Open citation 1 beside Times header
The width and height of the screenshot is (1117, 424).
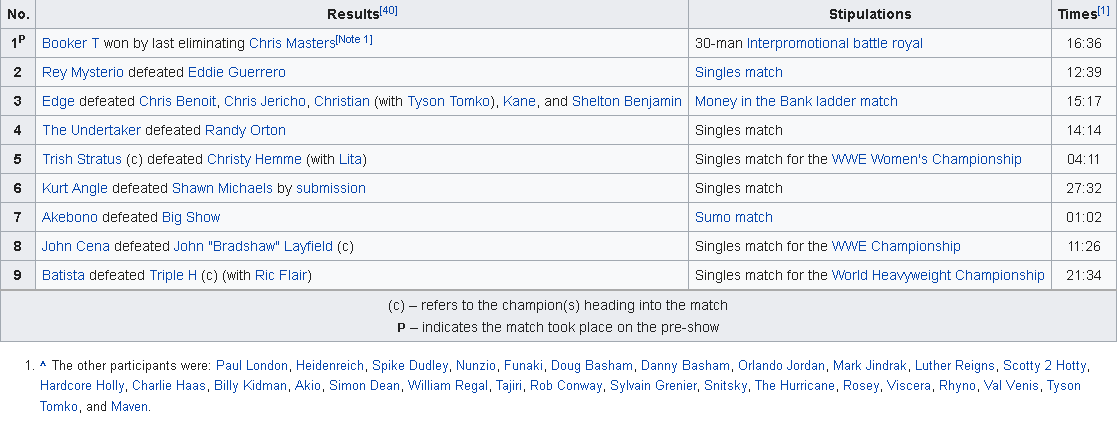pos(1103,10)
